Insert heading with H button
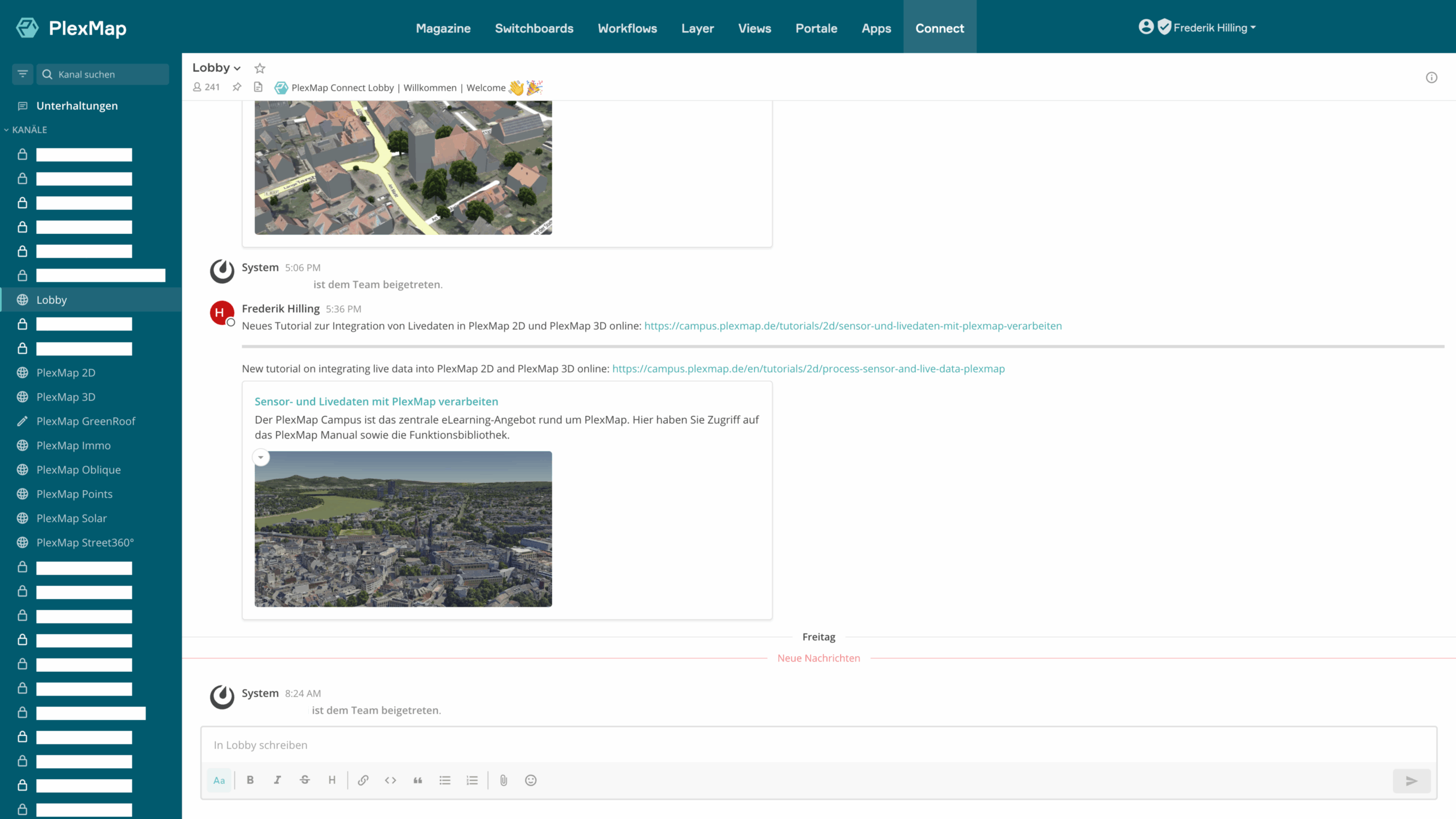The height and width of the screenshot is (819, 1456). click(332, 780)
